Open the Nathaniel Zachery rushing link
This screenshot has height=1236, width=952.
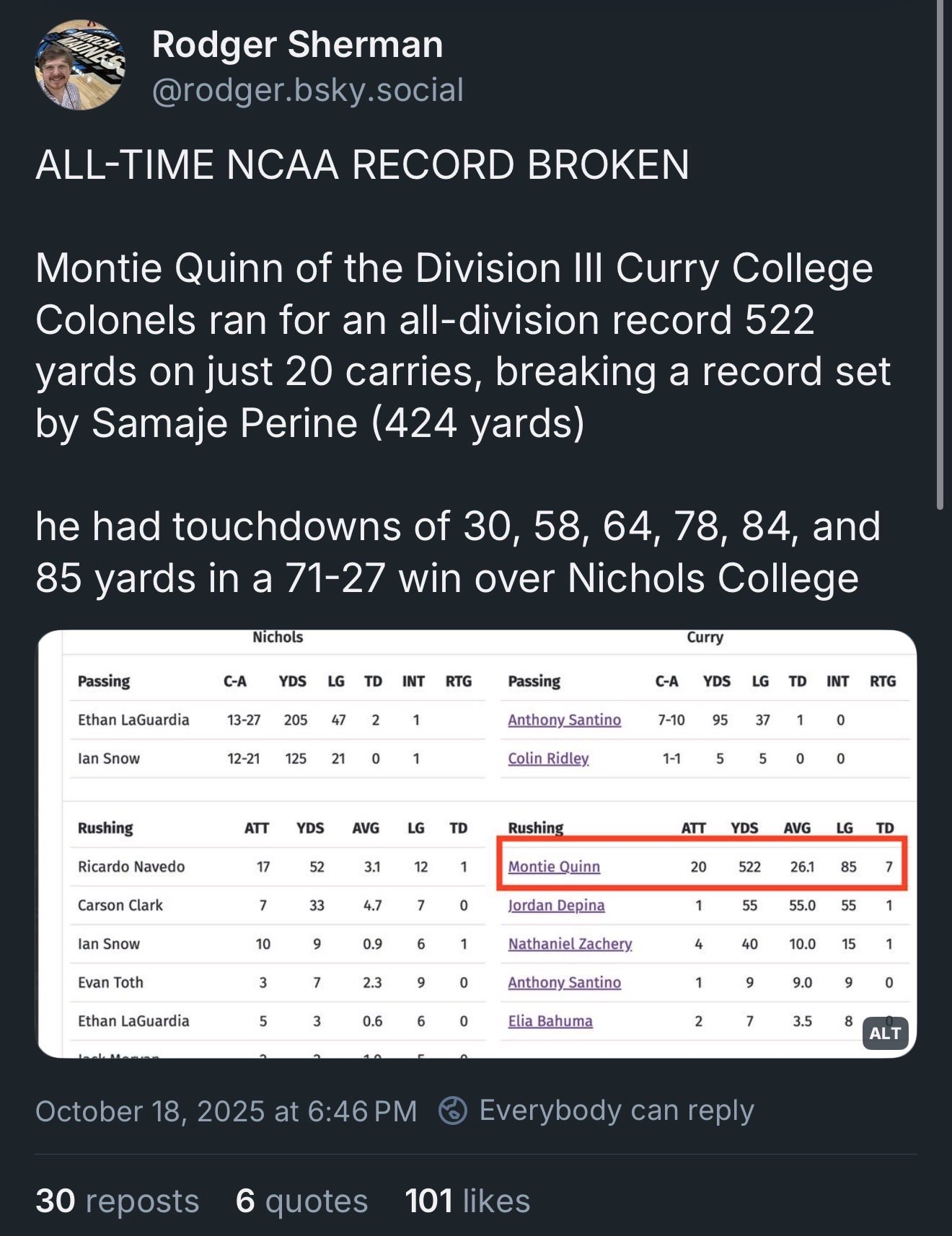570,944
